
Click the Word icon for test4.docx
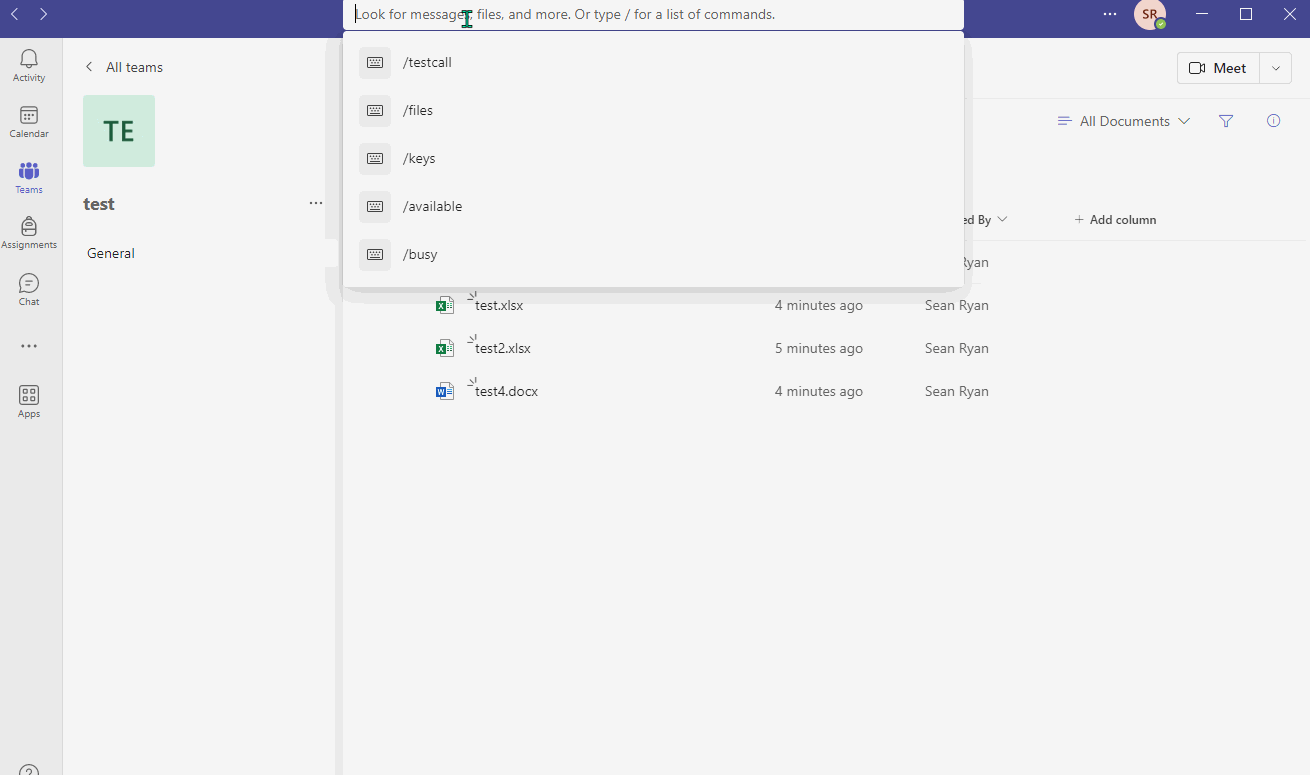[x=445, y=391]
